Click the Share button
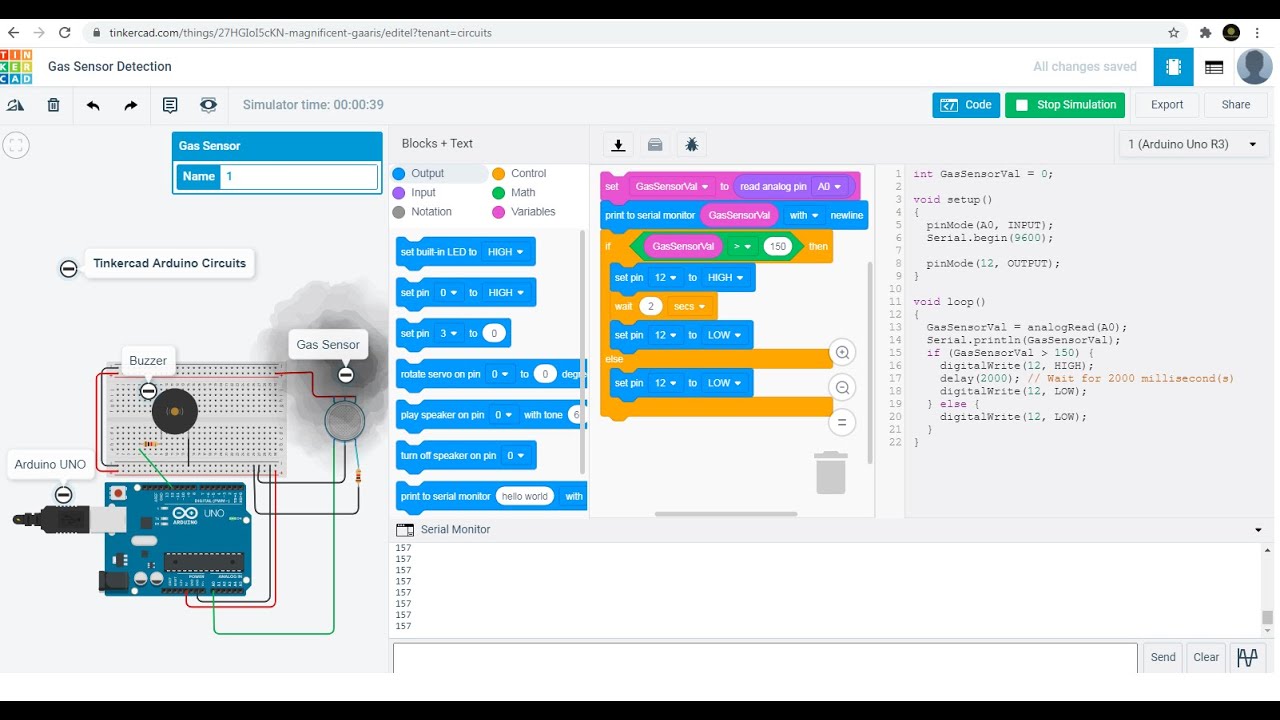Image resolution: width=1280 pixels, height=720 pixels. [x=1236, y=105]
